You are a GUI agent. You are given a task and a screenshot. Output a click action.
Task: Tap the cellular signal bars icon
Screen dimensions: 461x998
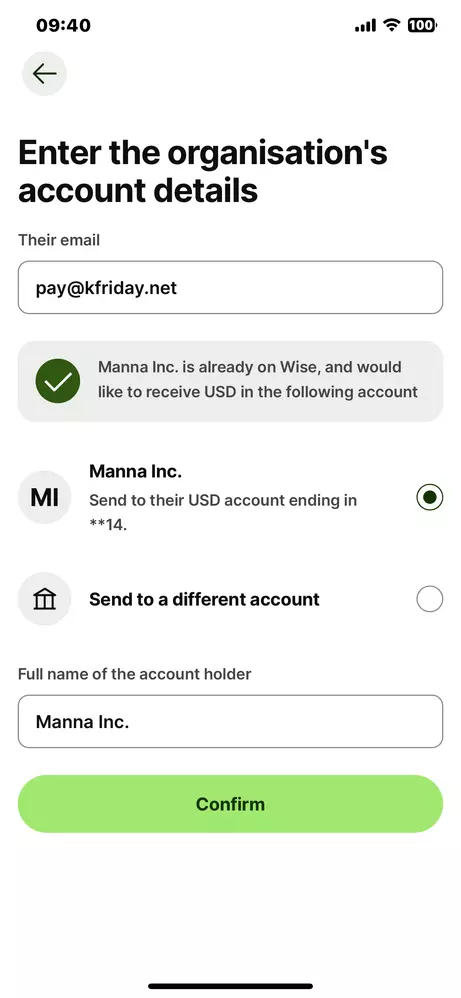pos(365,26)
